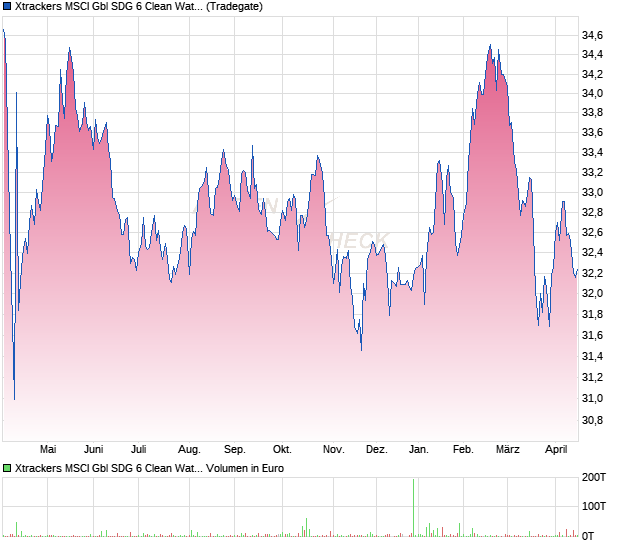Select the 'Okt.' month label

coord(283,449)
